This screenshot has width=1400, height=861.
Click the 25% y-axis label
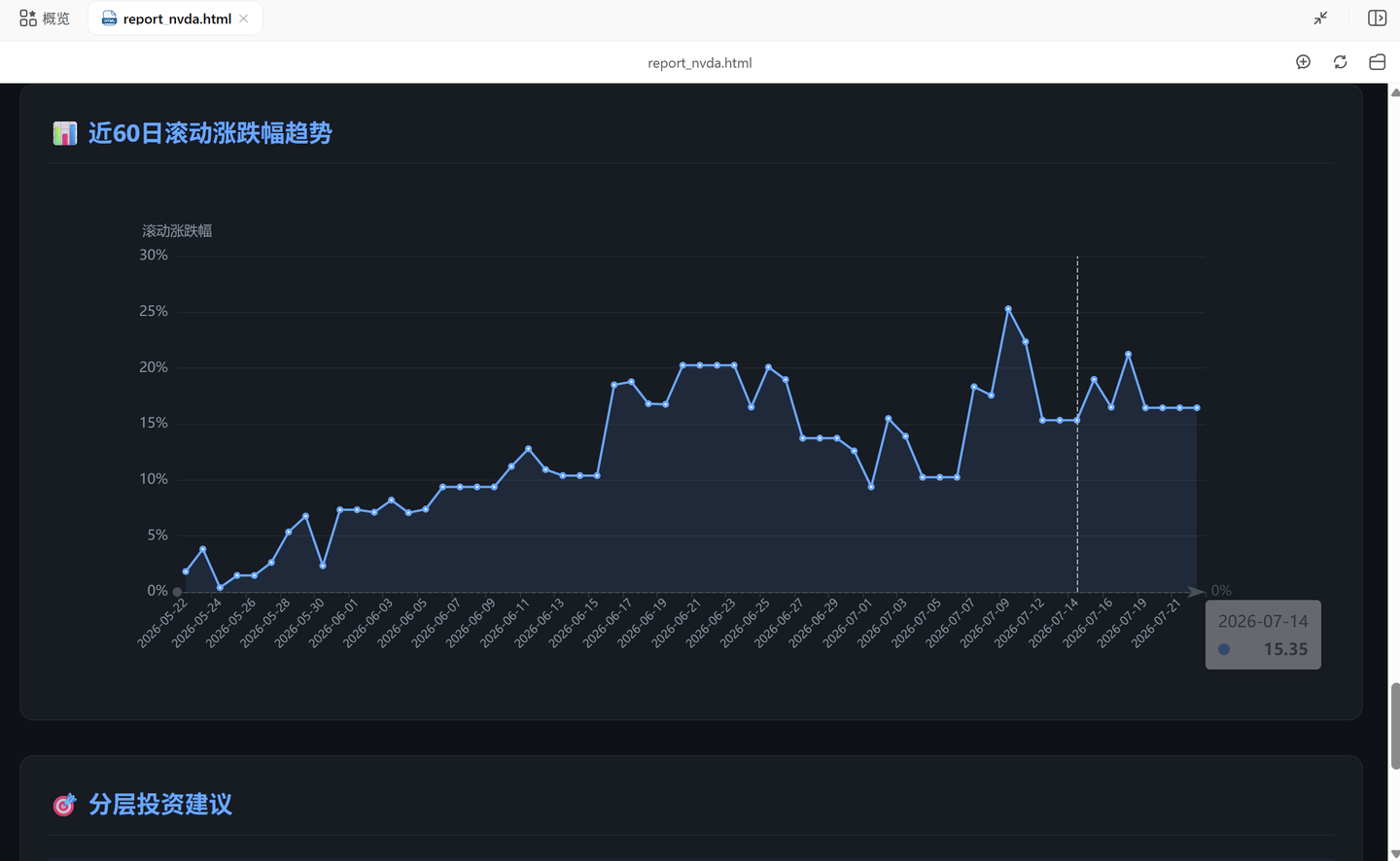click(154, 311)
